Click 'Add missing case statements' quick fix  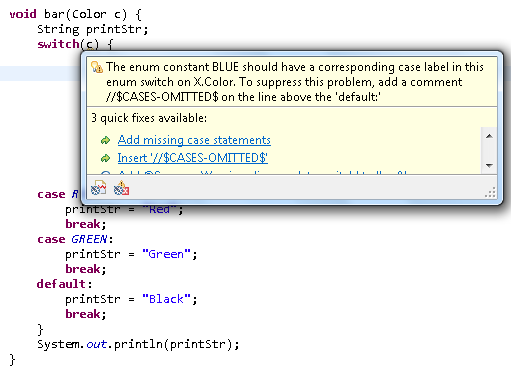tap(194, 140)
